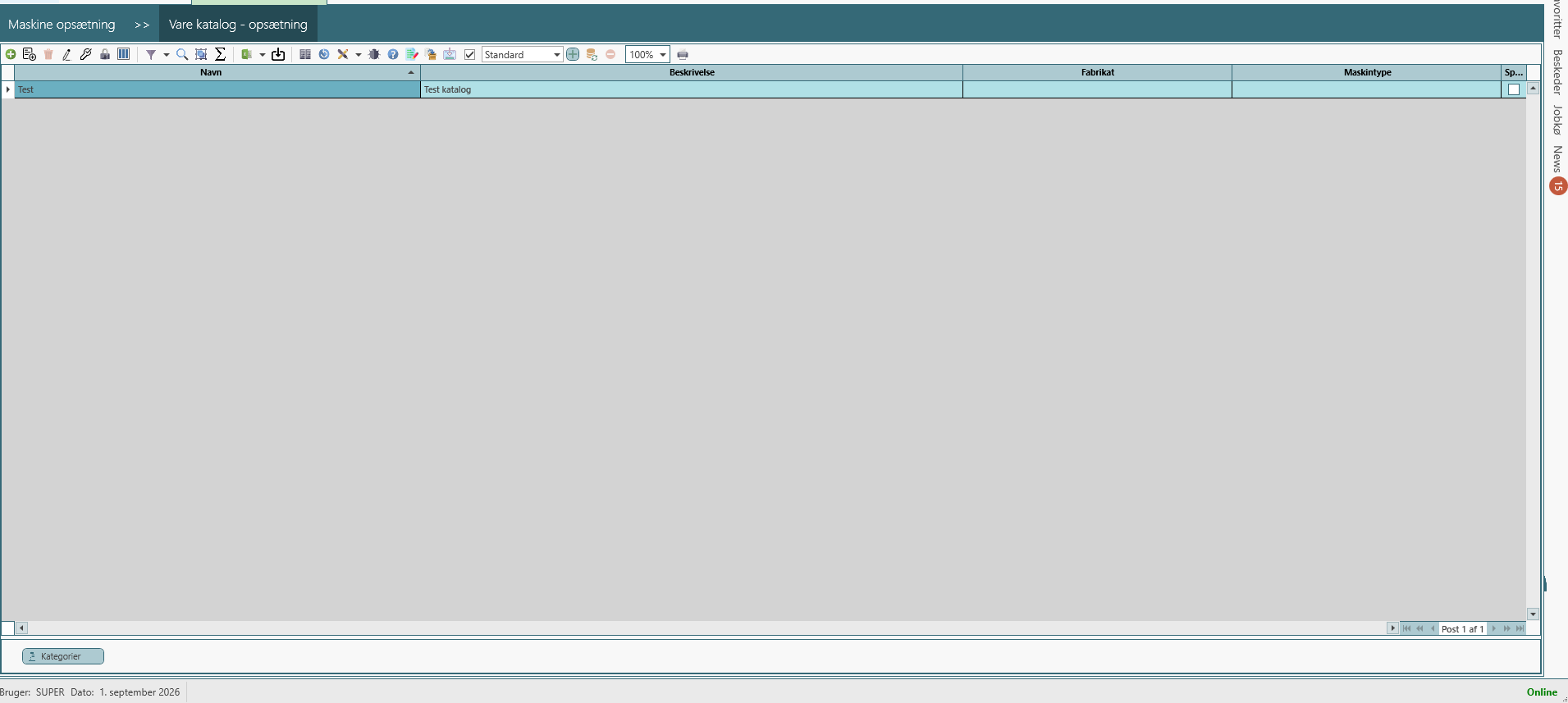This screenshot has height=703, width=1568.
Task: Tick the Sp... checkbox in Test row
Action: pyautogui.click(x=1514, y=89)
